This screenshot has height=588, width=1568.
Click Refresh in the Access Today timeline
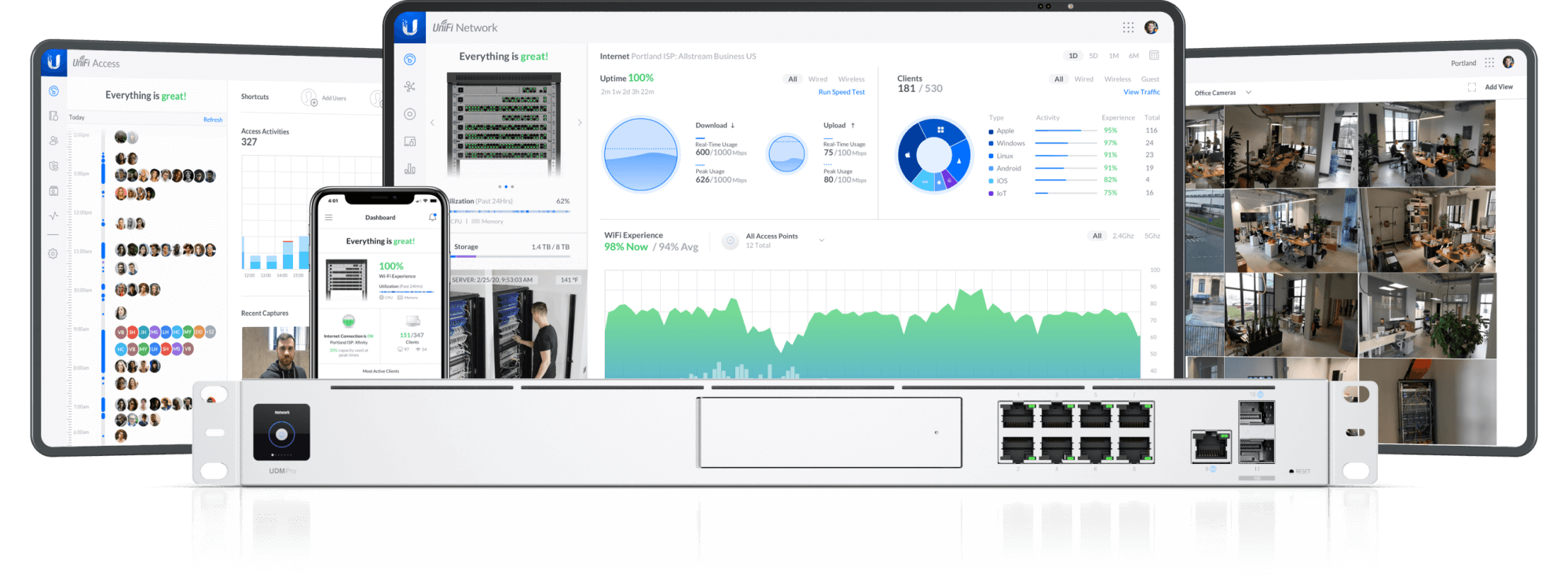(x=213, y=120)
